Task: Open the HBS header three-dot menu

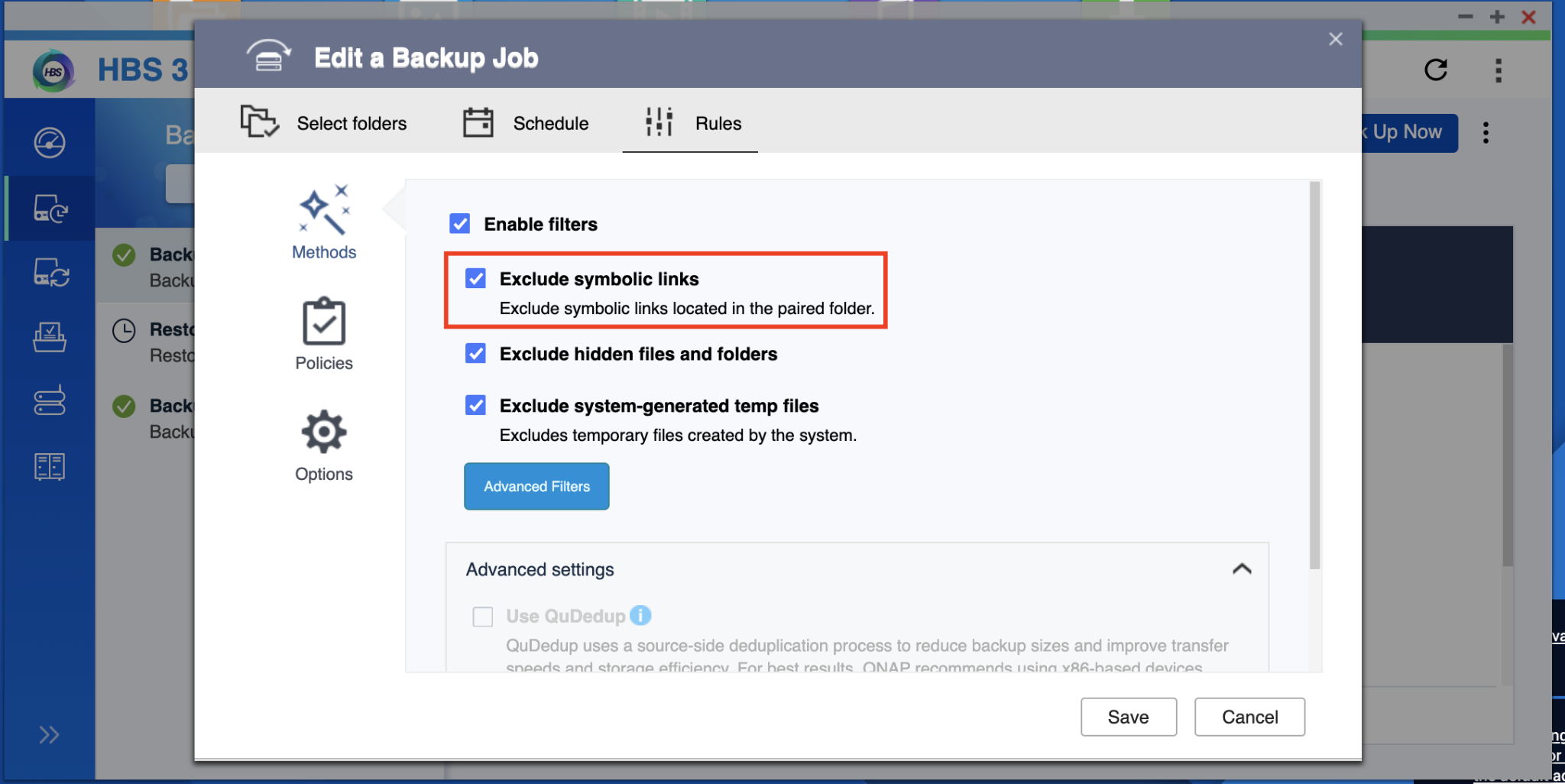Action: tap(1498, 70)
